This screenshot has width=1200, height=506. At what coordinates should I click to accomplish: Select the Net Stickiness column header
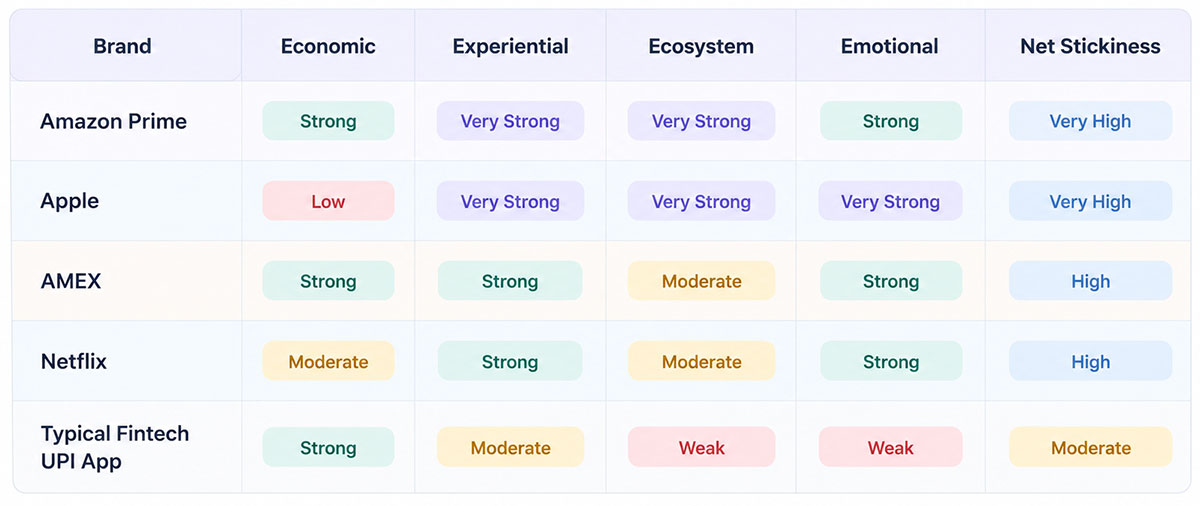(1090, 46)
